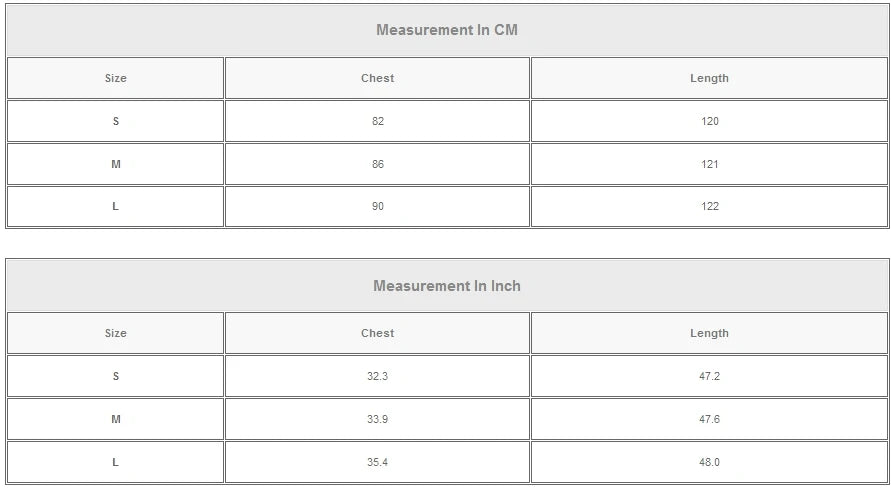Viewport: 891px width, 491px height.
Task: Select the length value 122 cell
Action: pyautogui.click(x=709, y=206)
